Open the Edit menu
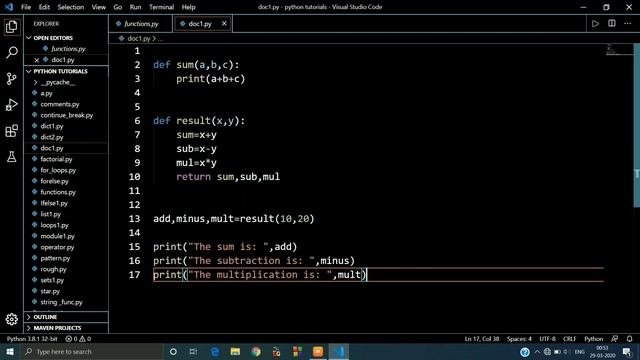Screen dimensions: 640x360 [44, 7]
